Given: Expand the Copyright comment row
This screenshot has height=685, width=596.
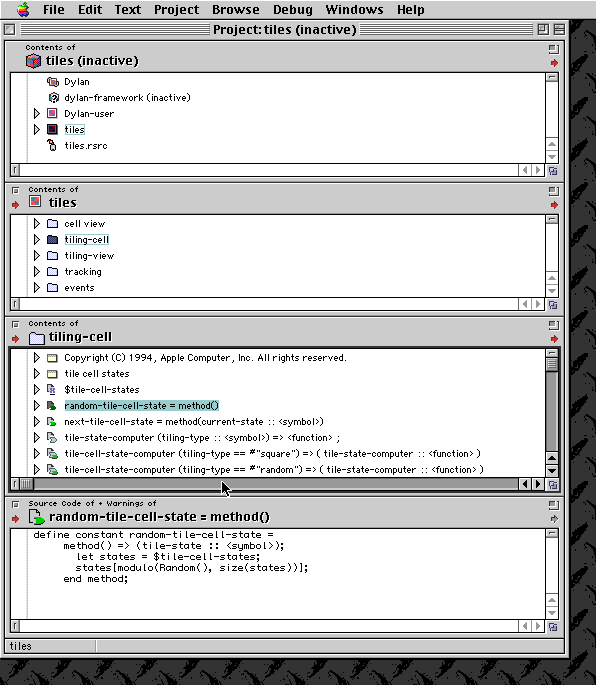Looking at the screenshot, I should pyautogui.click(x=37, y=358).
